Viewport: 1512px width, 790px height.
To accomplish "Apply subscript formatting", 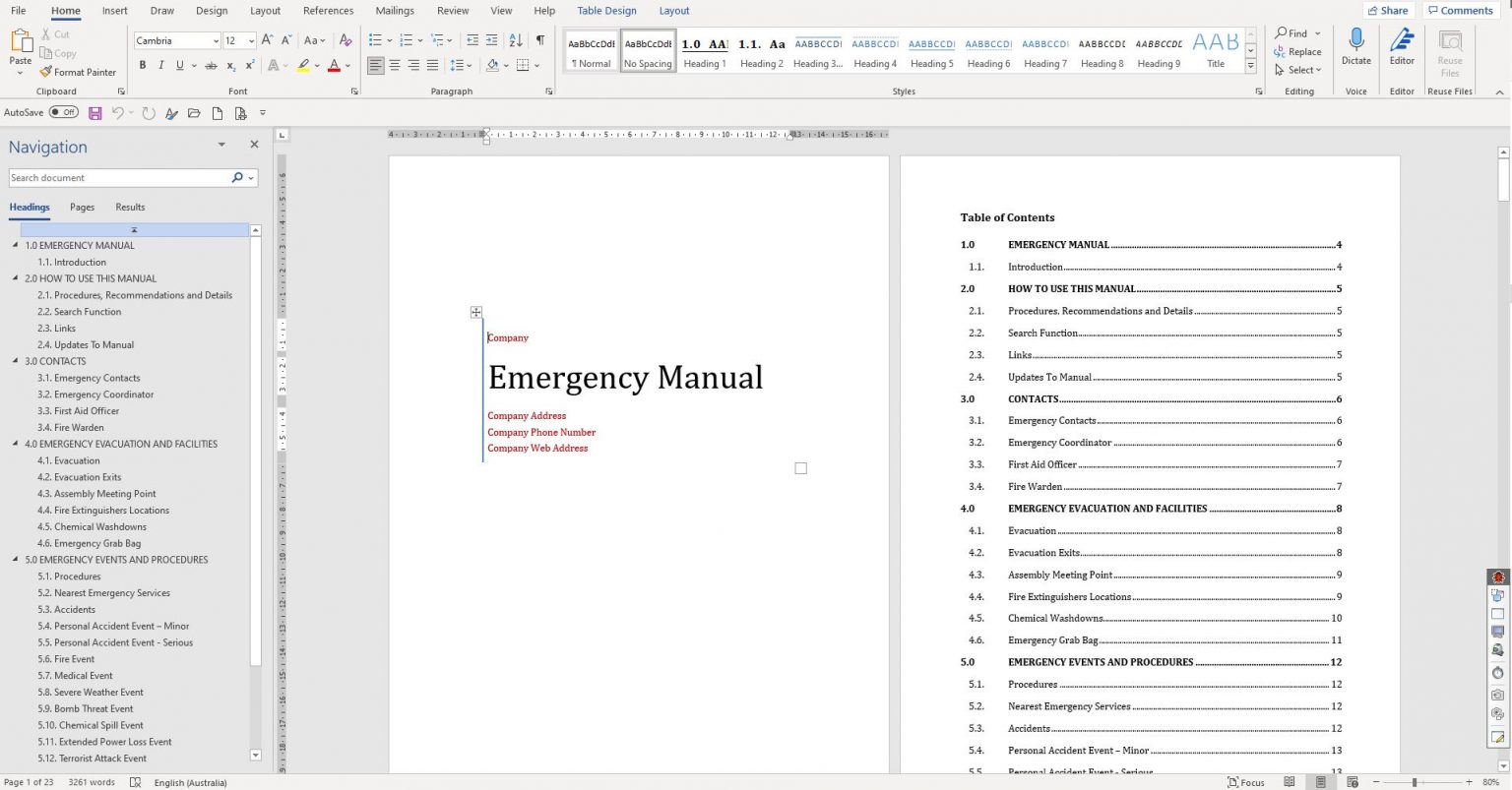I will [x=229, y=65].
